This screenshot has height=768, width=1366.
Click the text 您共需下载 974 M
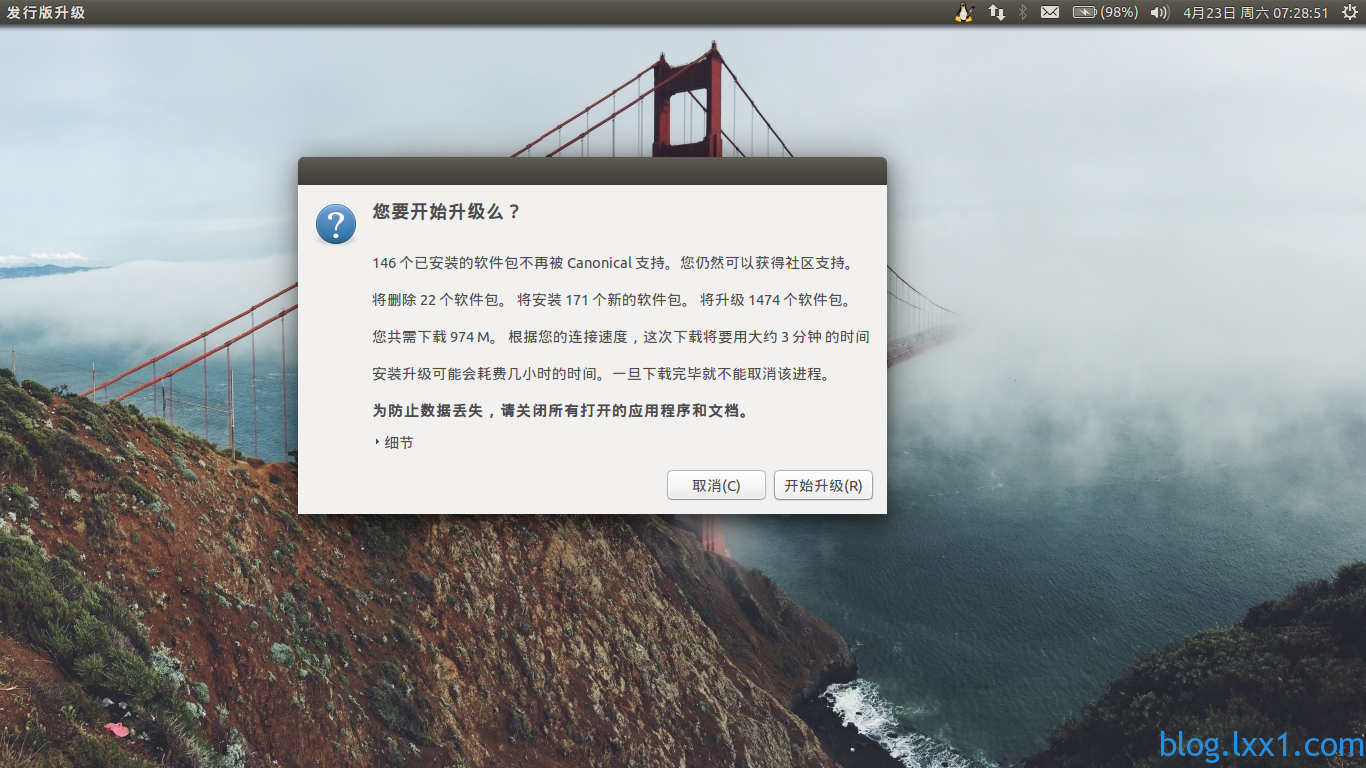434,336
